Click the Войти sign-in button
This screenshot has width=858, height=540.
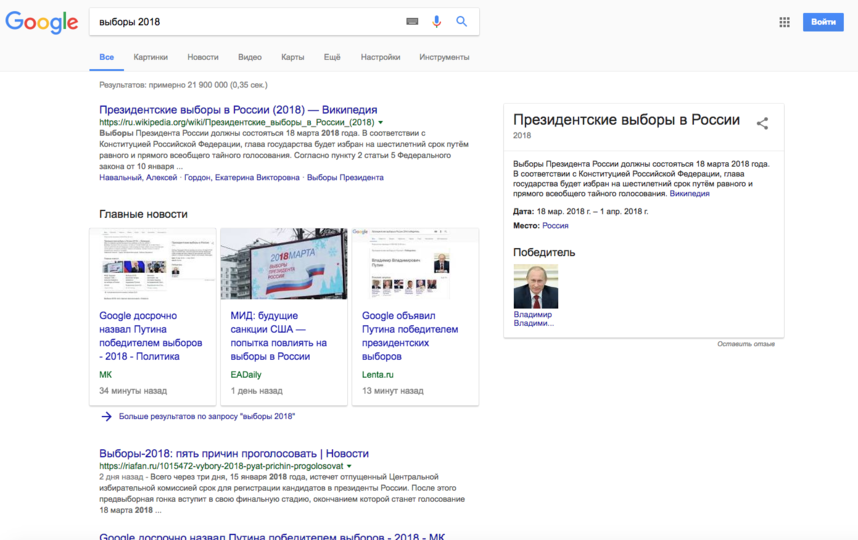tap(823, 22)
